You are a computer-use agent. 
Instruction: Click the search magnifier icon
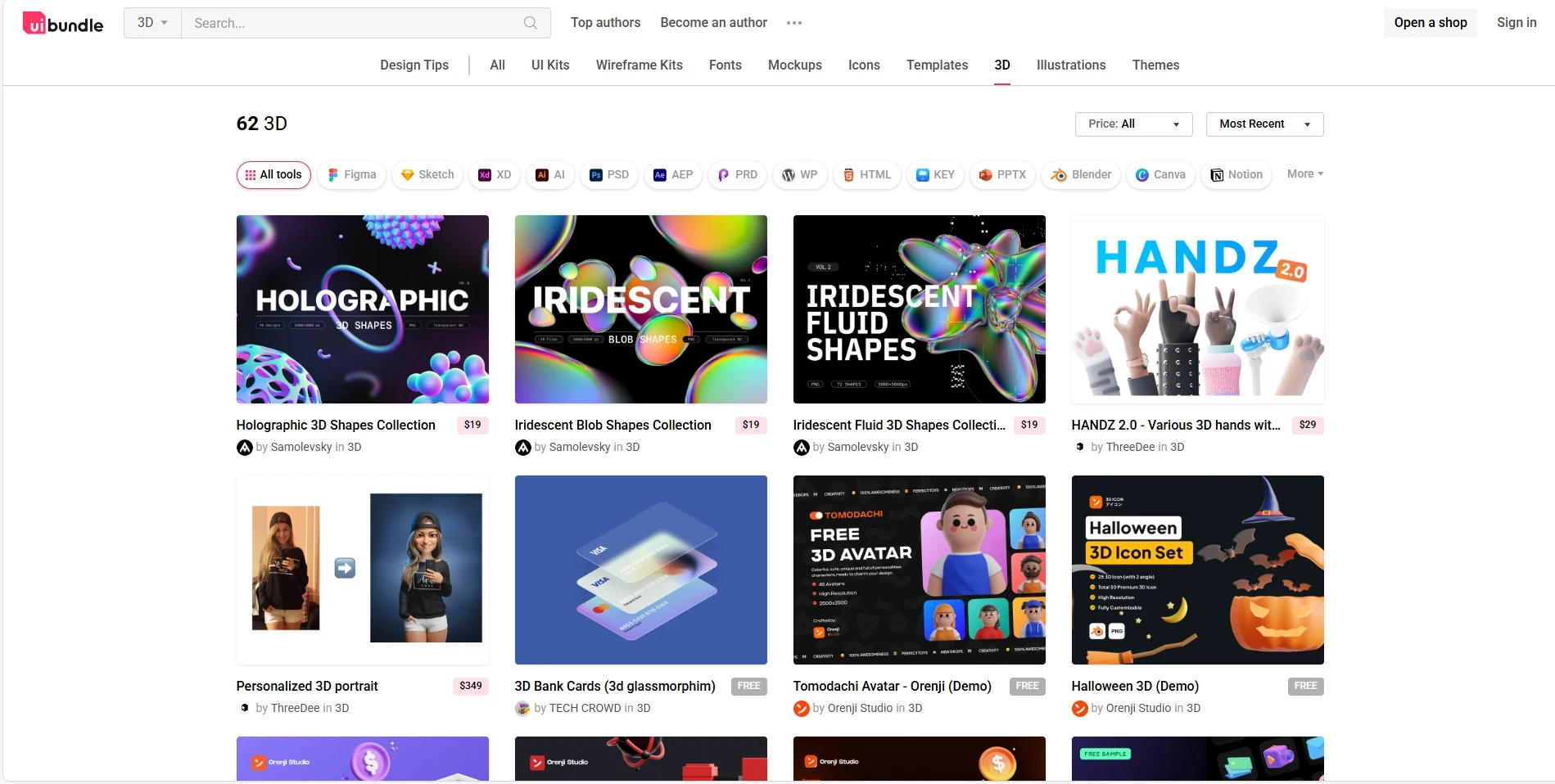tap(531, 23)
